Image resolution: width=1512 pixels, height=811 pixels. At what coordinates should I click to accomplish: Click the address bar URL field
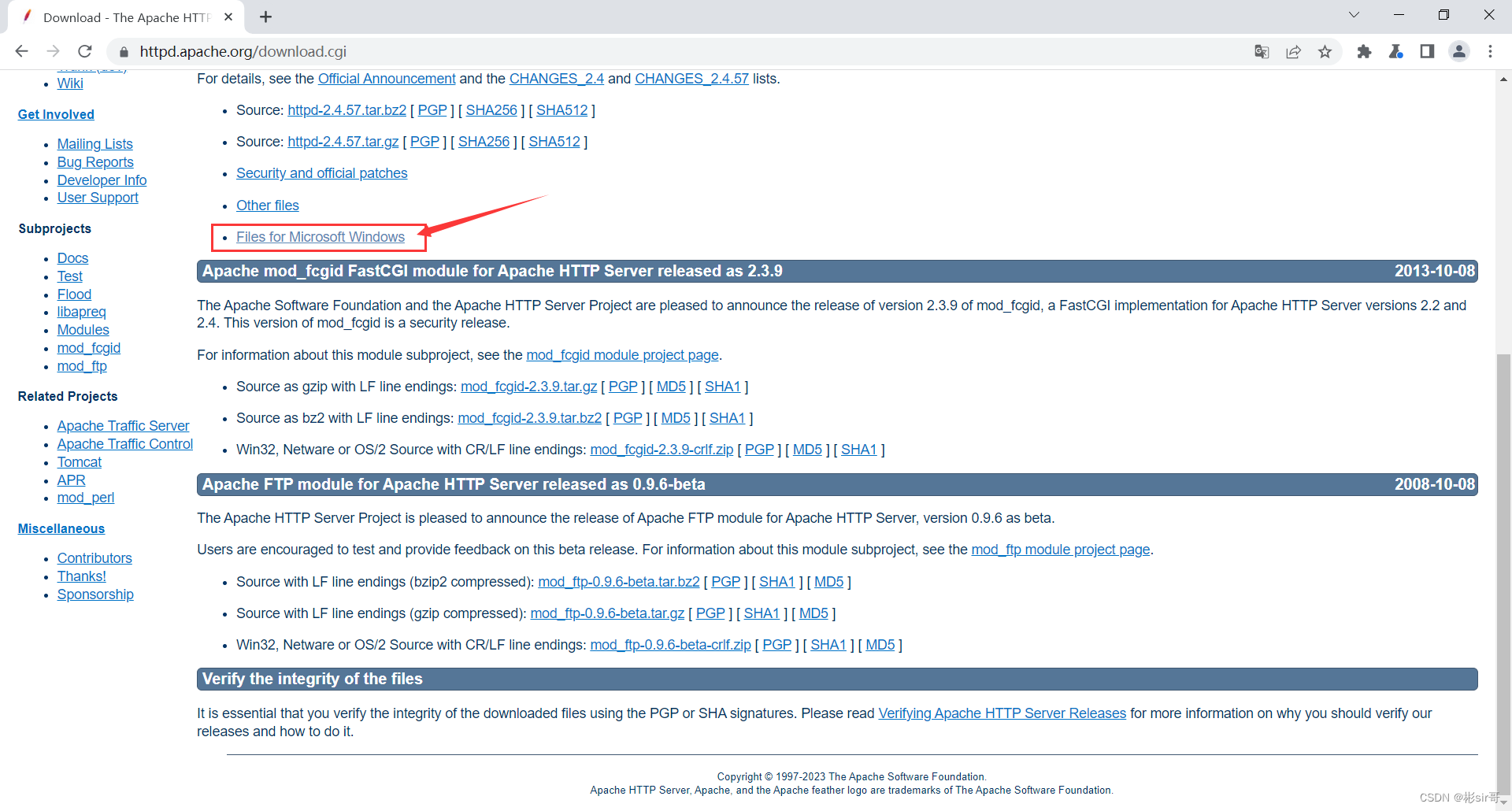coord(677,51)
